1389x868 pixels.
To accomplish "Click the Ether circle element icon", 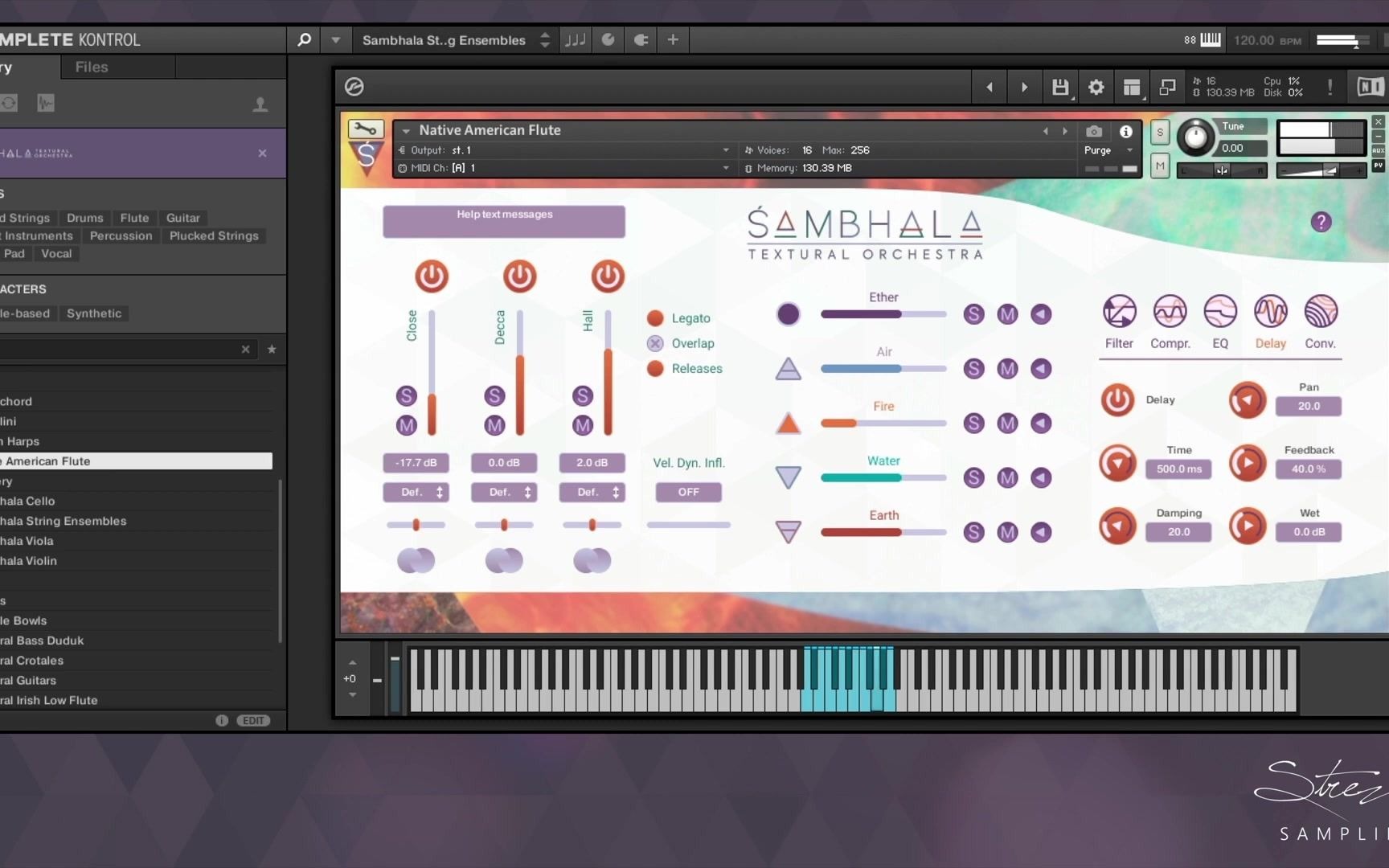I will (789, 314).
